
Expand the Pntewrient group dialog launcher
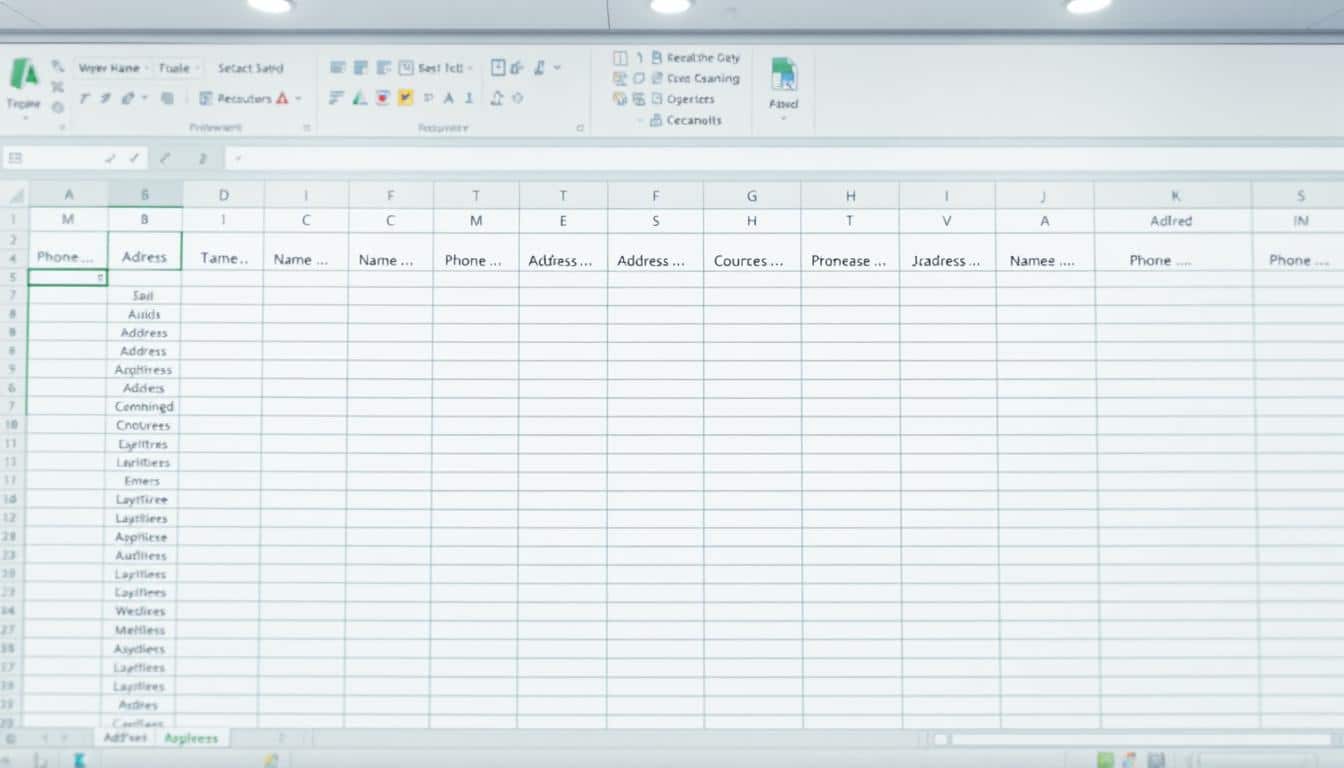pyautogui.click(x=307, y=128)
